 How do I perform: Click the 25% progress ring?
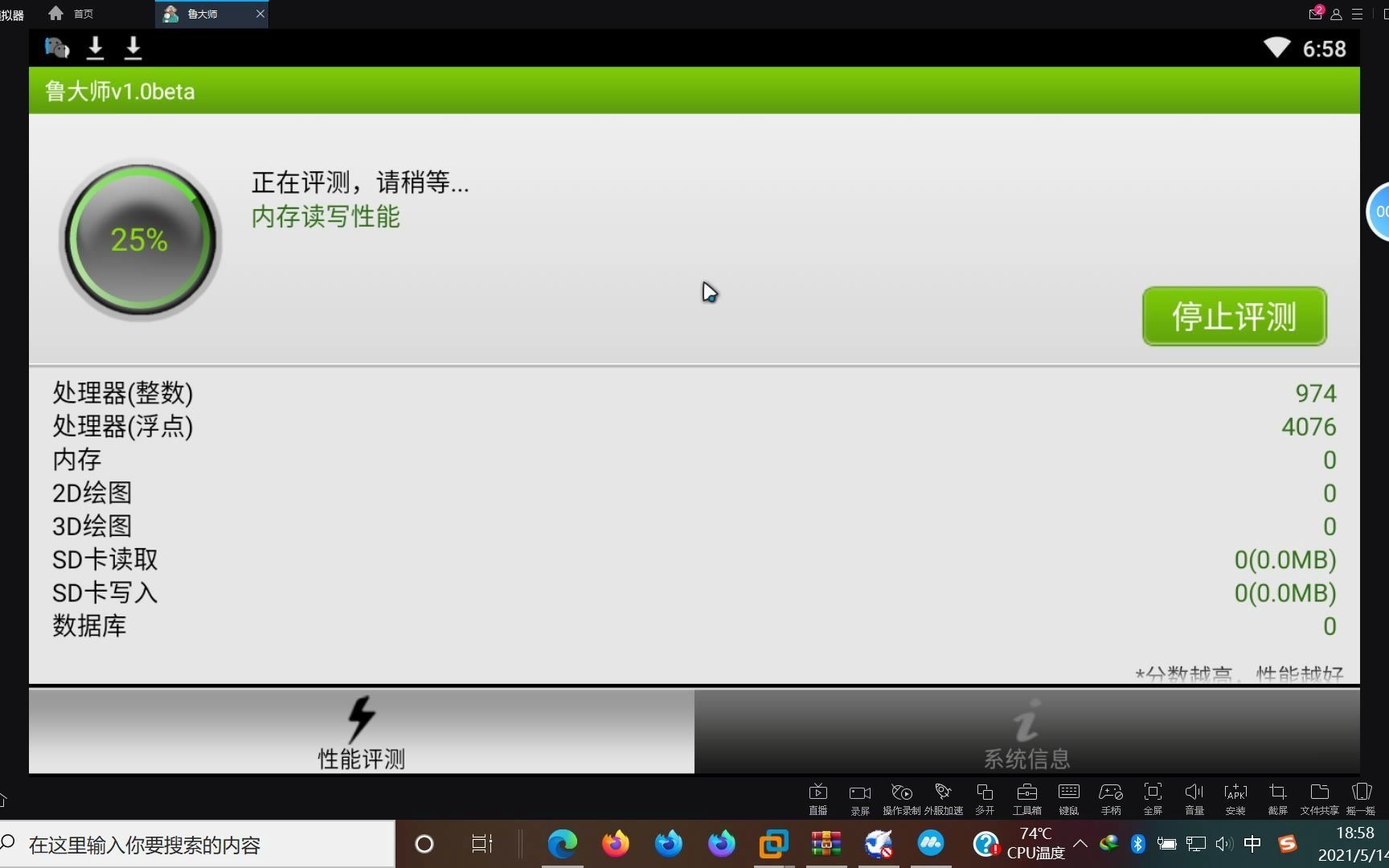140,239
